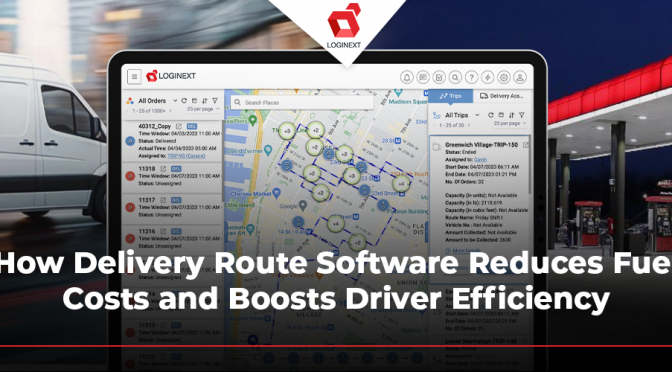Switch to the Trips tab
This screenshot has width=672, height=372.
[x=450, y=96]
